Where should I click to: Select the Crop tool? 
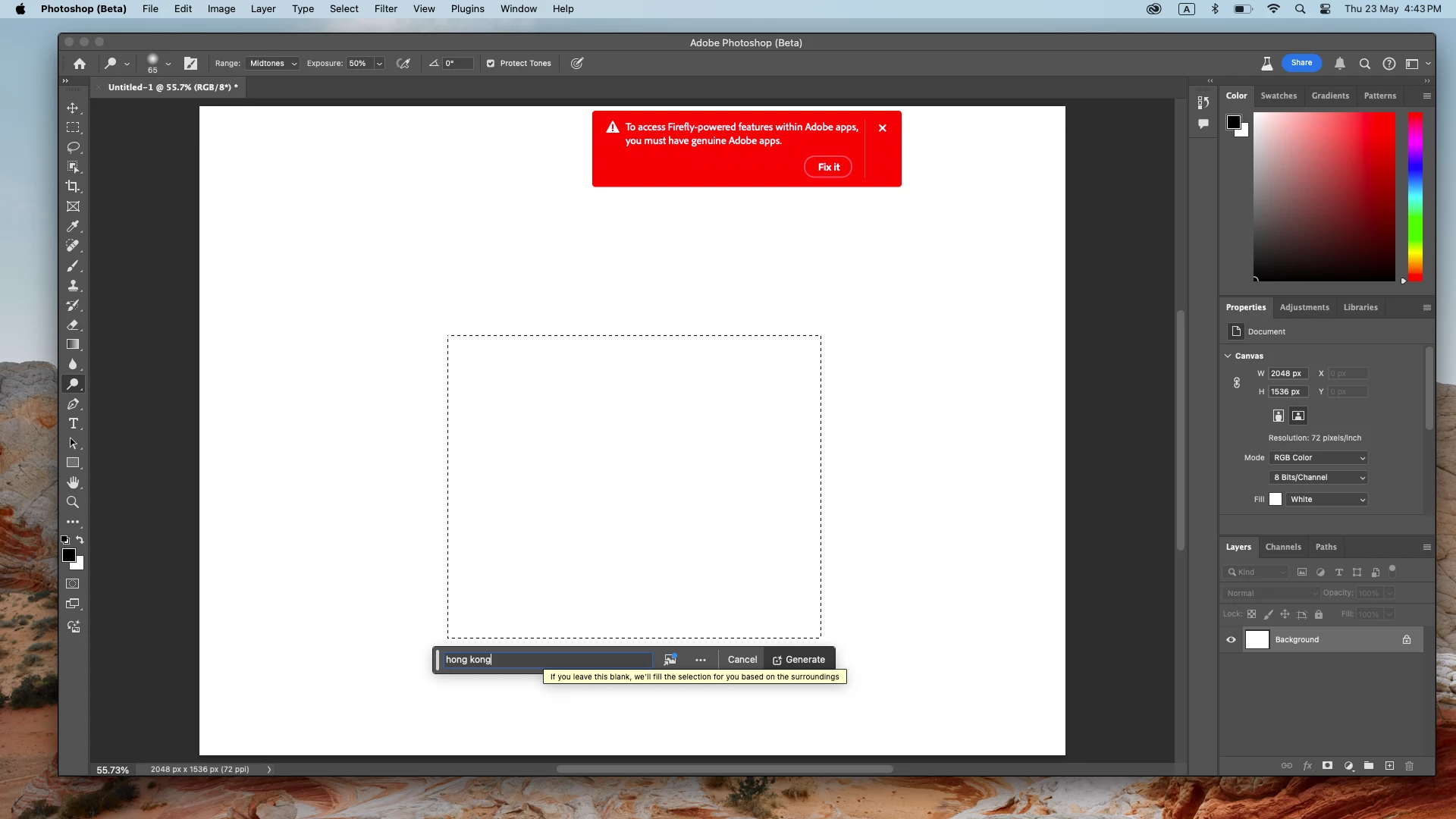pos(73,187)
